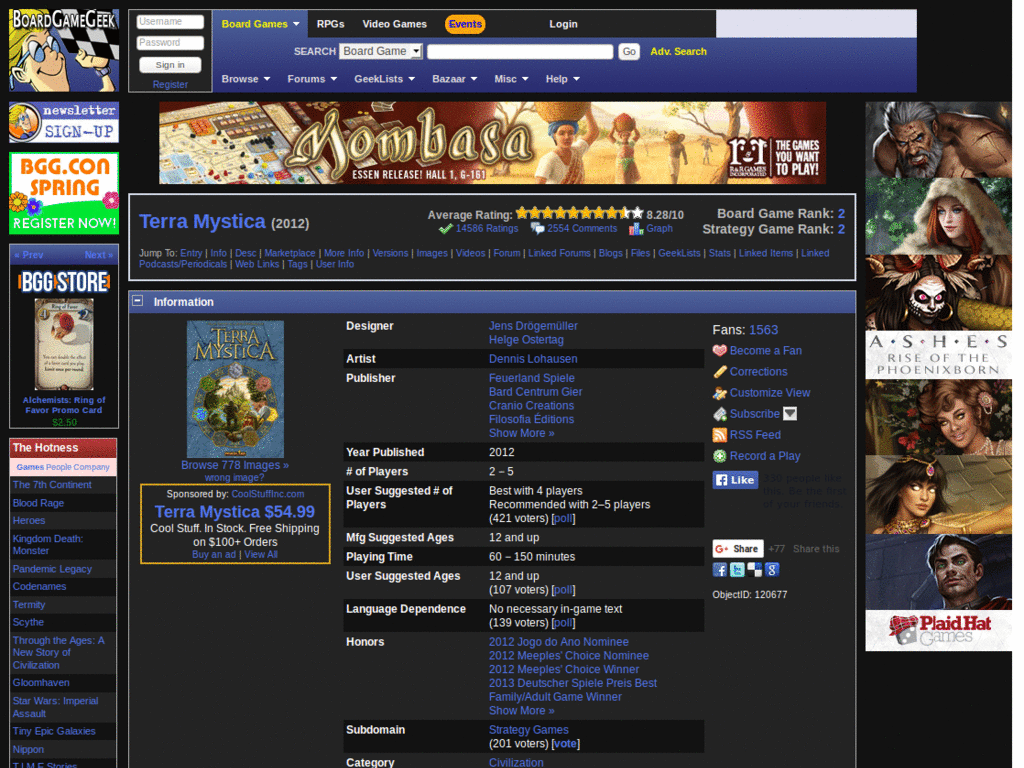
Task: Open artist Dennis Lohausen's page
Action: [533, 359]
